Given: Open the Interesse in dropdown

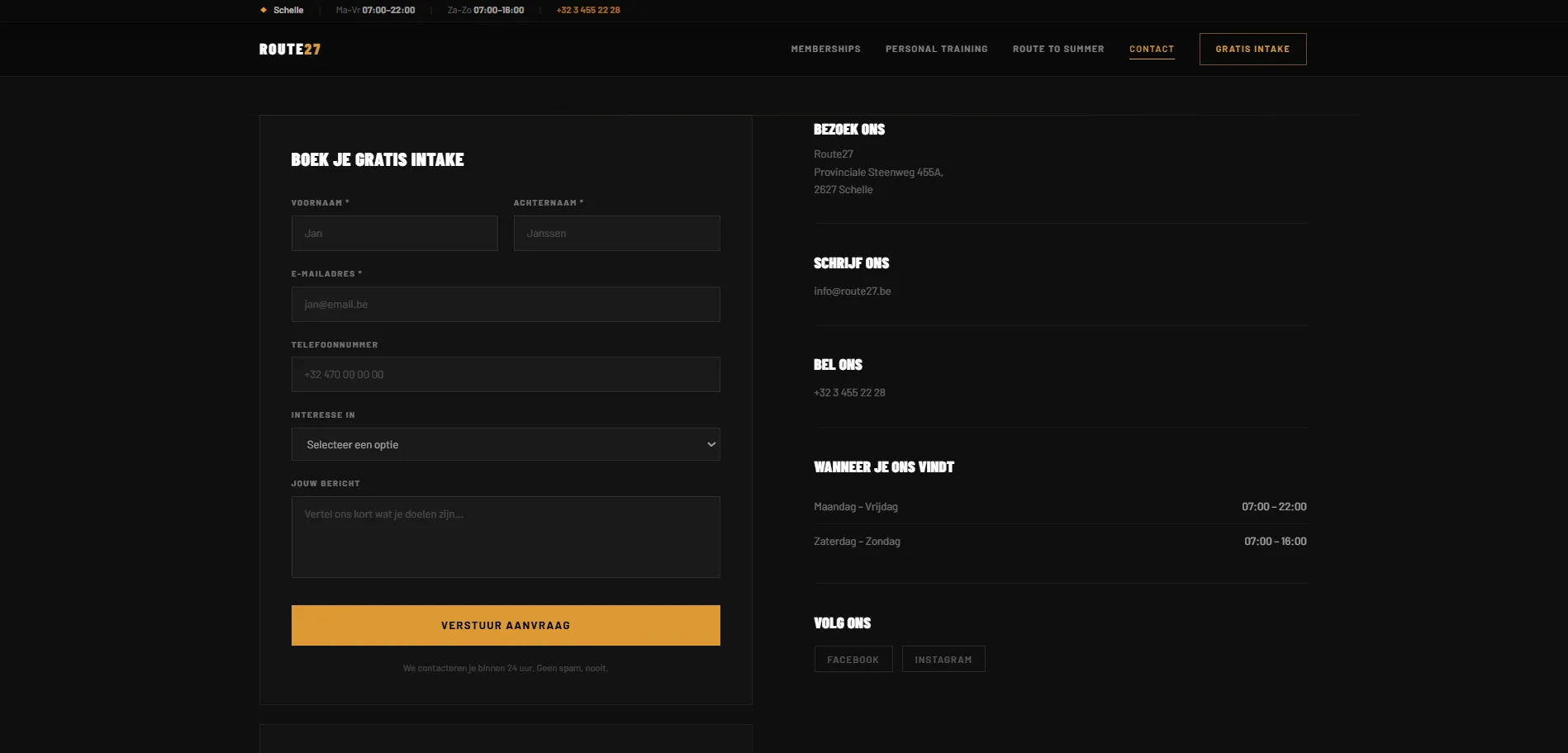Looking at the screenshot, I should click(506, 444).
